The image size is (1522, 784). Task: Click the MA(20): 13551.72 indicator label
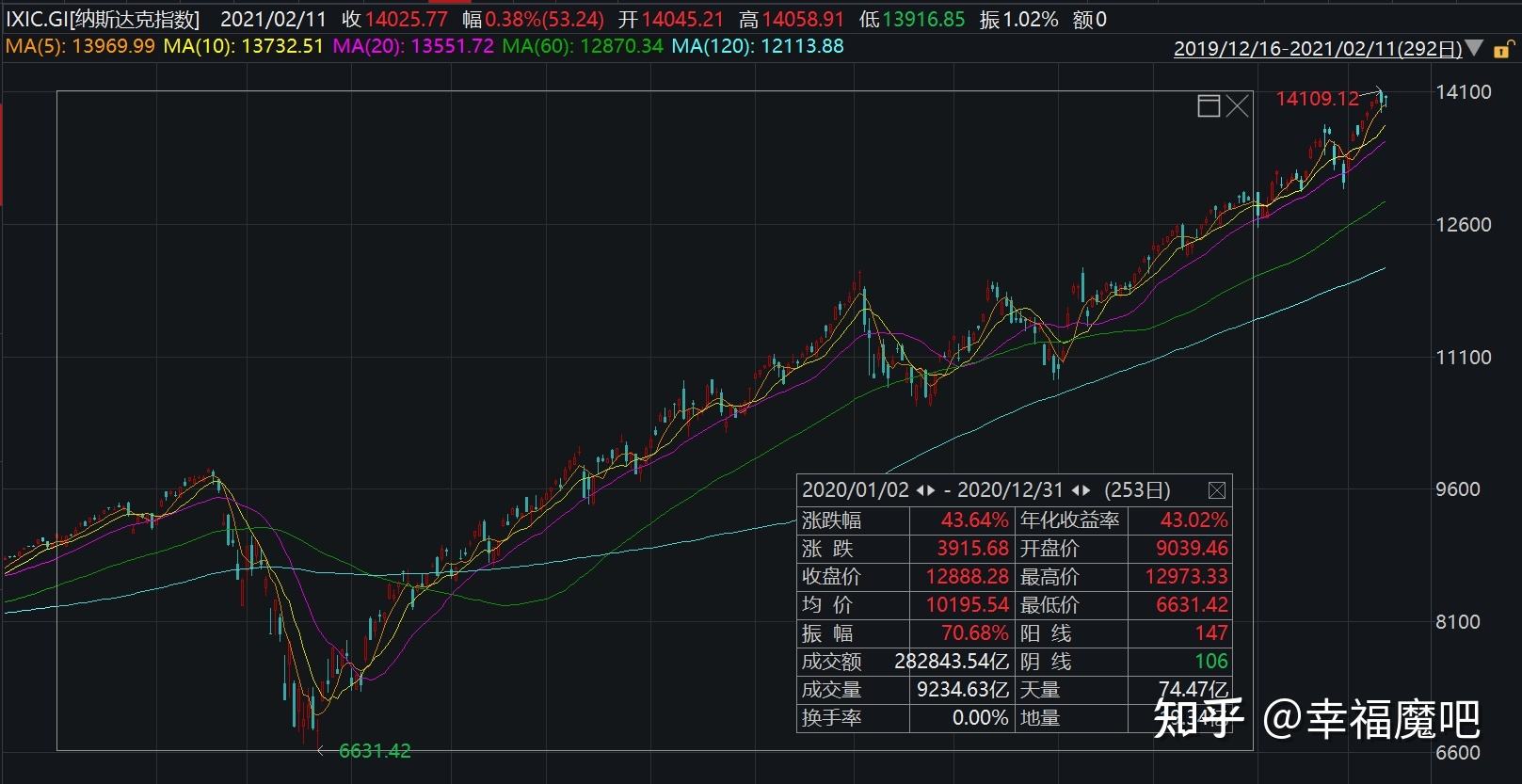click(413, 46)
